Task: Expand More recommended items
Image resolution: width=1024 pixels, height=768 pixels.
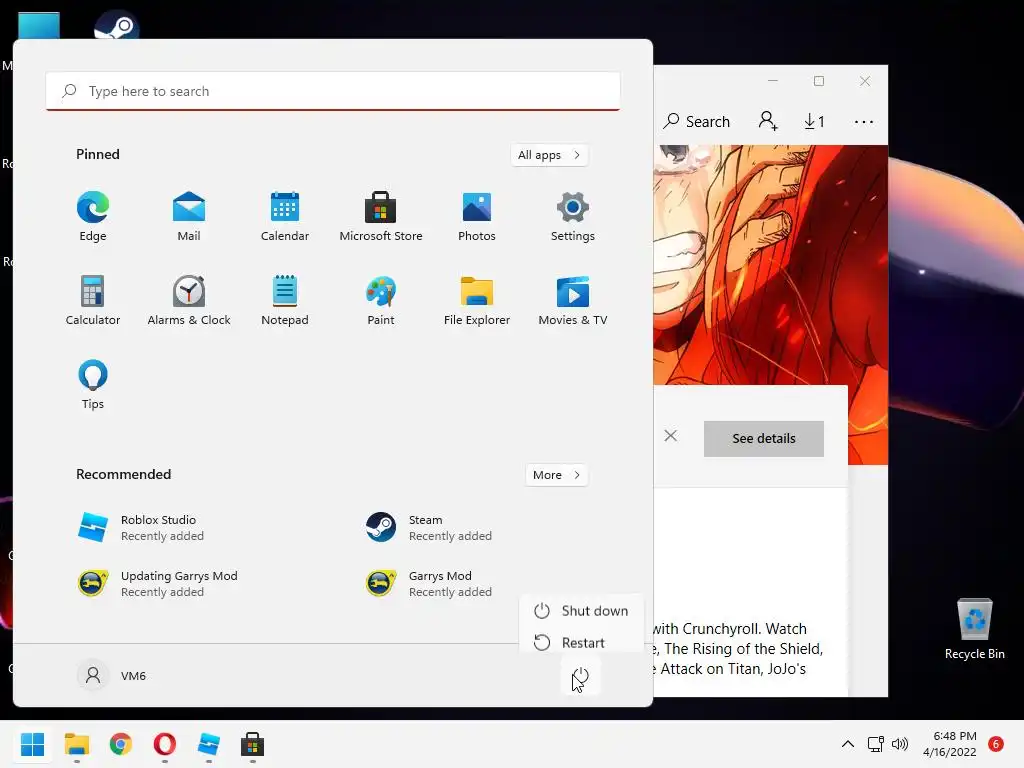Action: click(x=556, y=475)
